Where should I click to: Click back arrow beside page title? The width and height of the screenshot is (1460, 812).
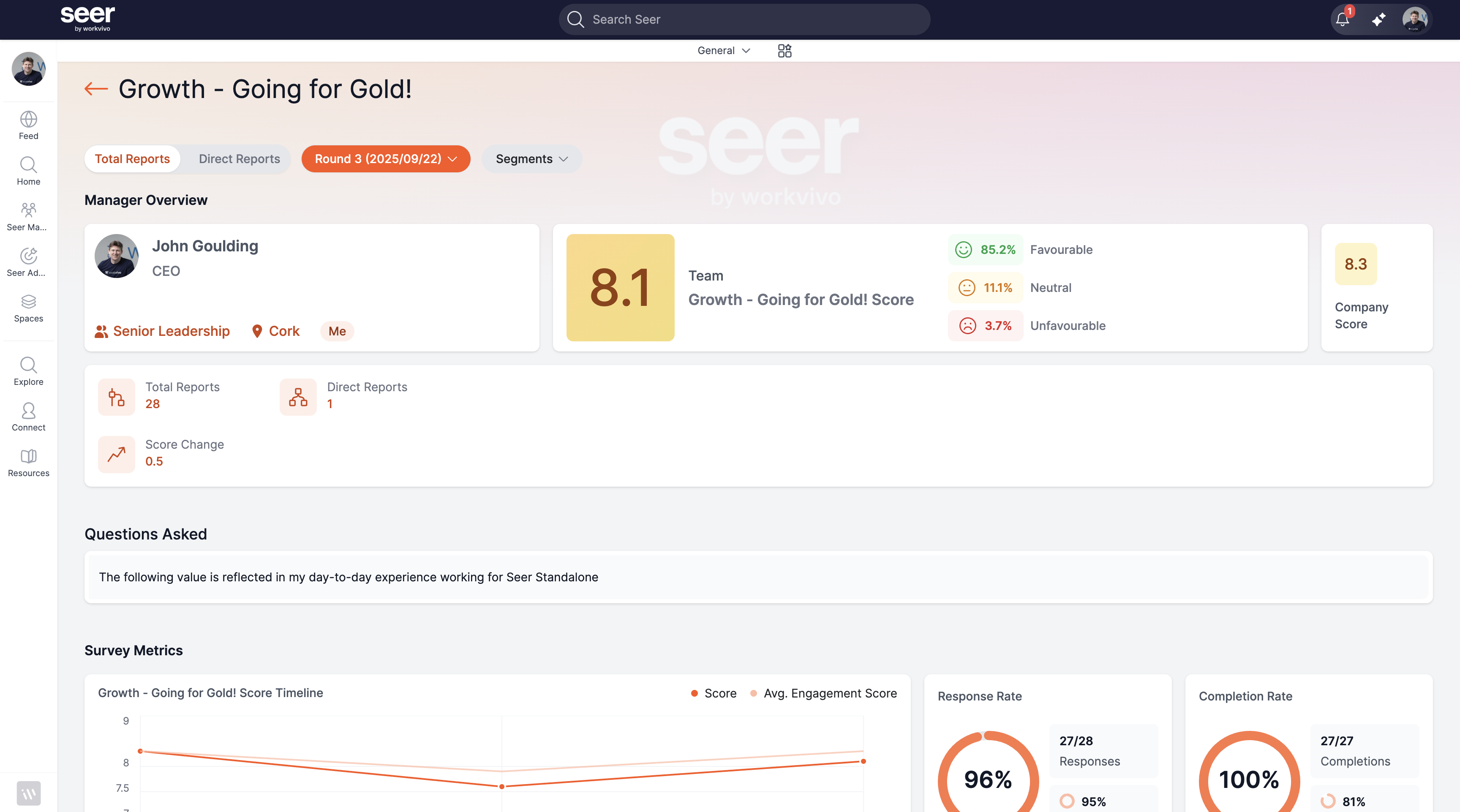tap(96, 89)
